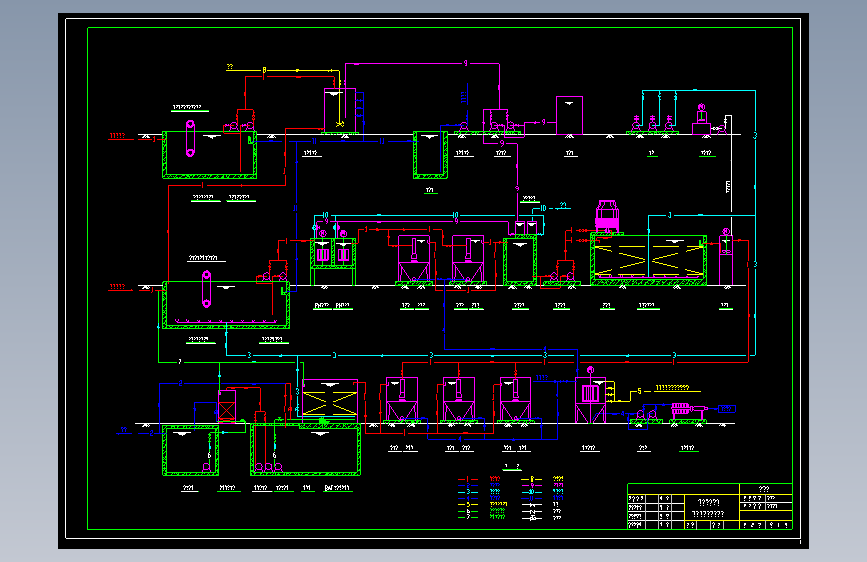
Task: Click the large green tank with yellow zigzag packing
Action: [x=649, y=259]
